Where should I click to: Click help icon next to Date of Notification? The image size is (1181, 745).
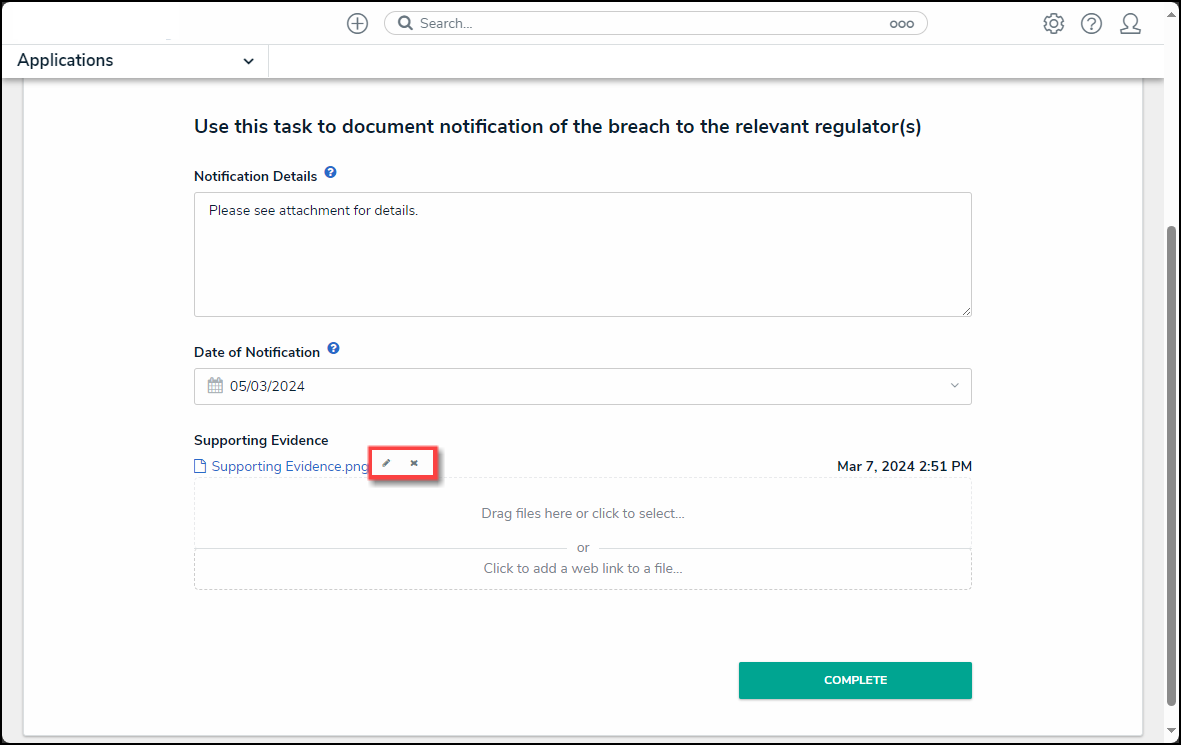pyautogui.click(x=333, y=349)
